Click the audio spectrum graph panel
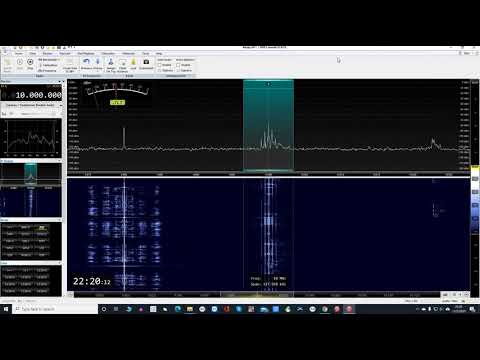 click(x=31, y=138)
